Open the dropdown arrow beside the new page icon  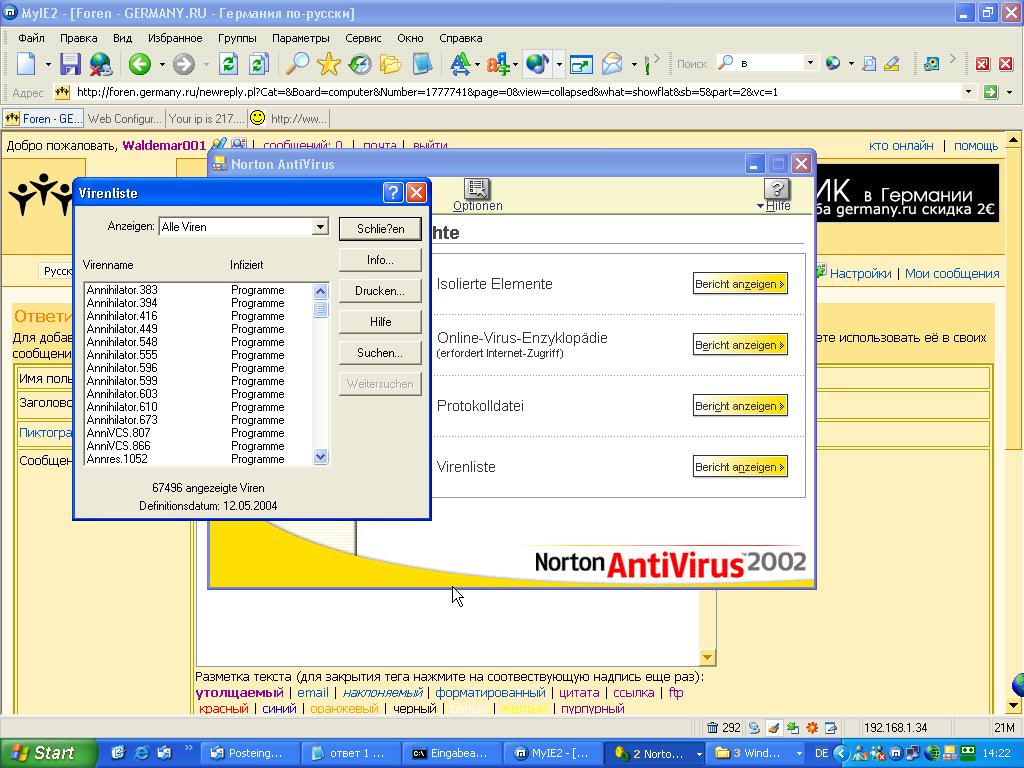(48, 64)
